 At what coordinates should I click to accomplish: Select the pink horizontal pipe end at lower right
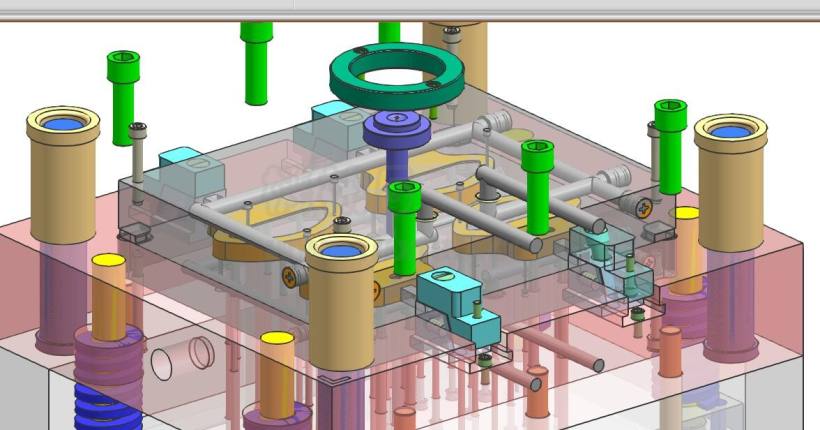click(x=599, y=366)
